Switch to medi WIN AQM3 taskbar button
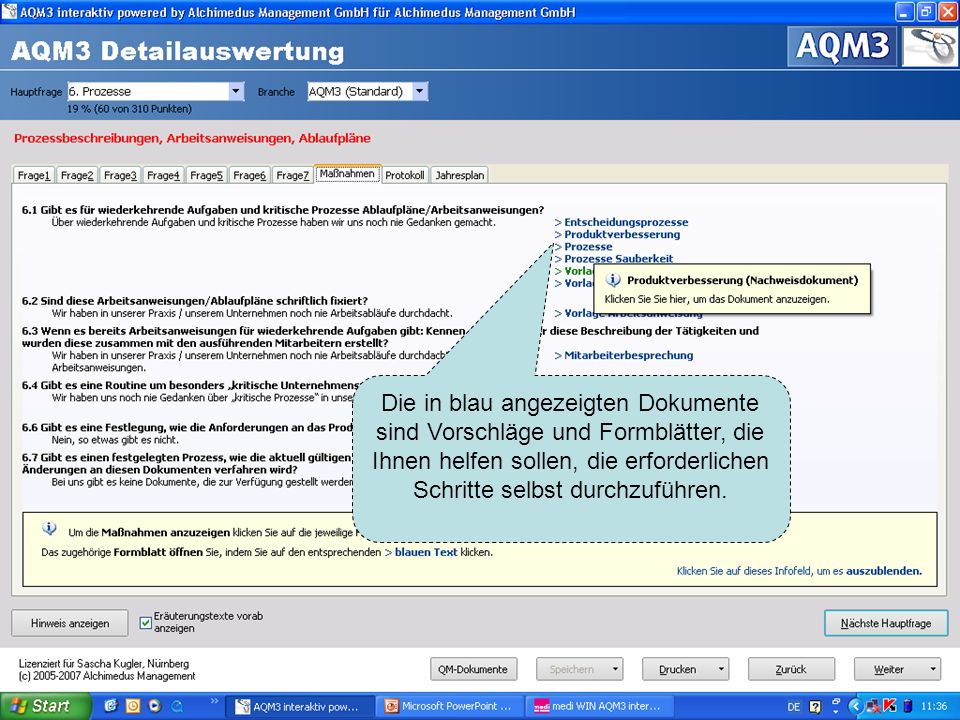This screenshot has height=720, width=960. click(599, 707)
